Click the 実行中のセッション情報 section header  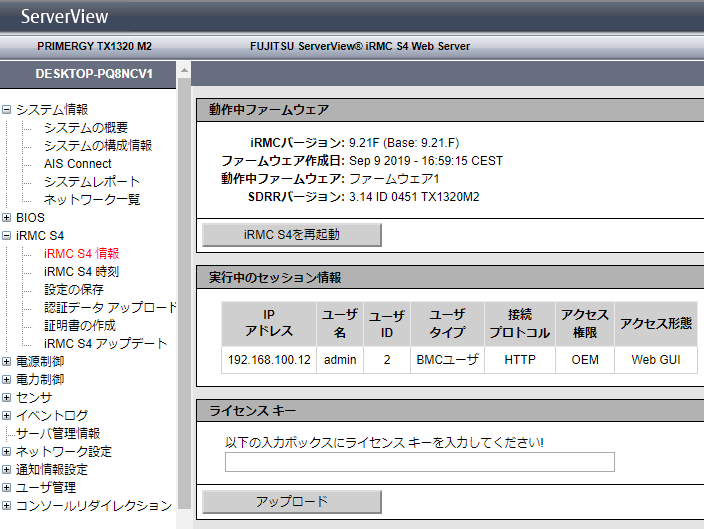coord(450,278)
